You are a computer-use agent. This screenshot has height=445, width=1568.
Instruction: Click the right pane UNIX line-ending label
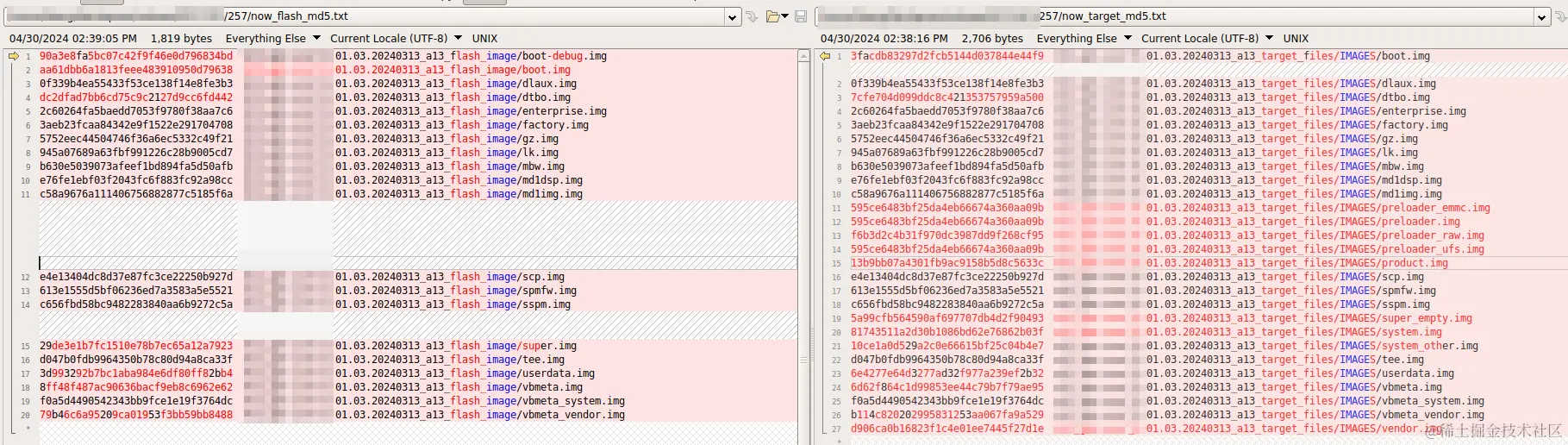click(x=1296, y=38)
